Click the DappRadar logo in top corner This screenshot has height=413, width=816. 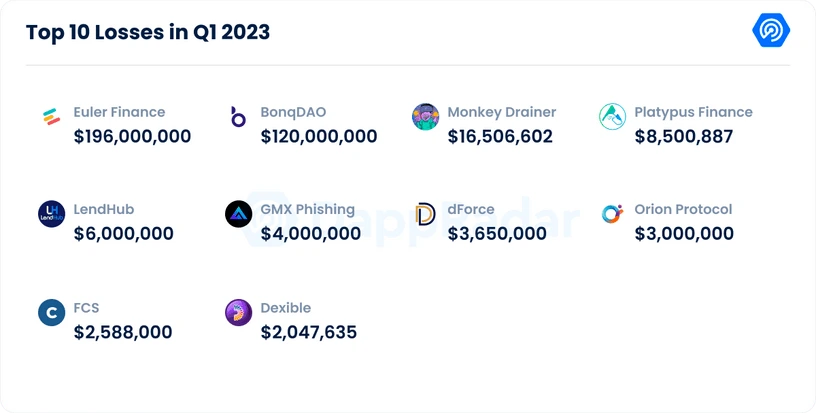(x=771, y=30)
